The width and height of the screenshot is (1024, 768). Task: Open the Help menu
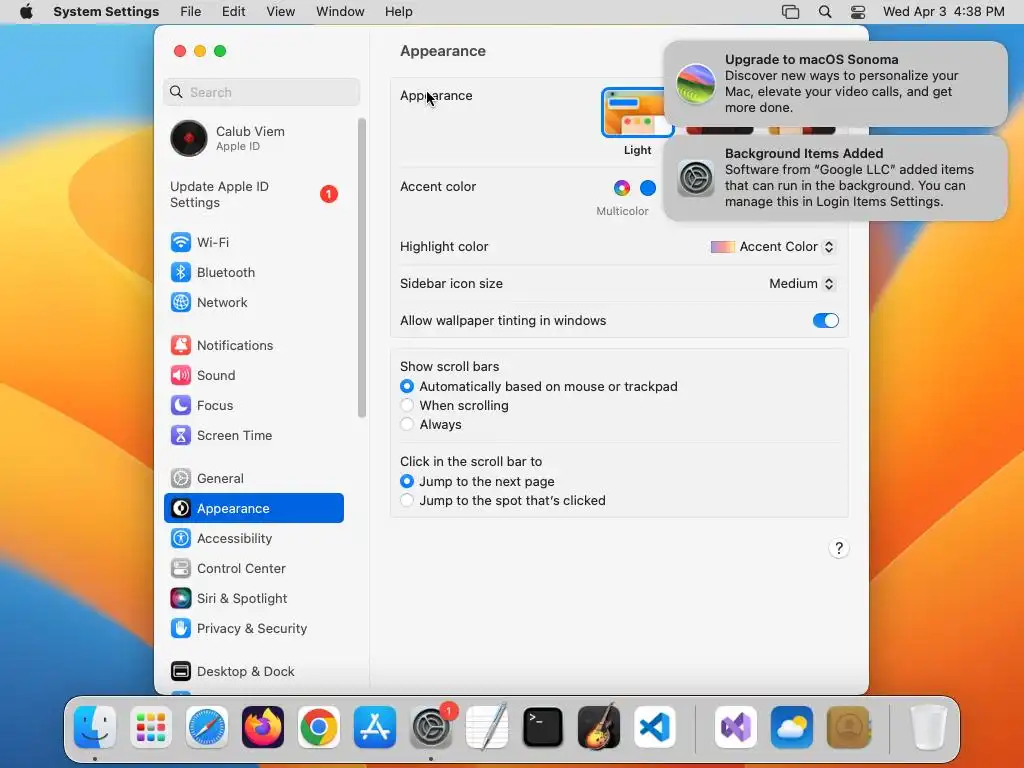tap(398, 12)
